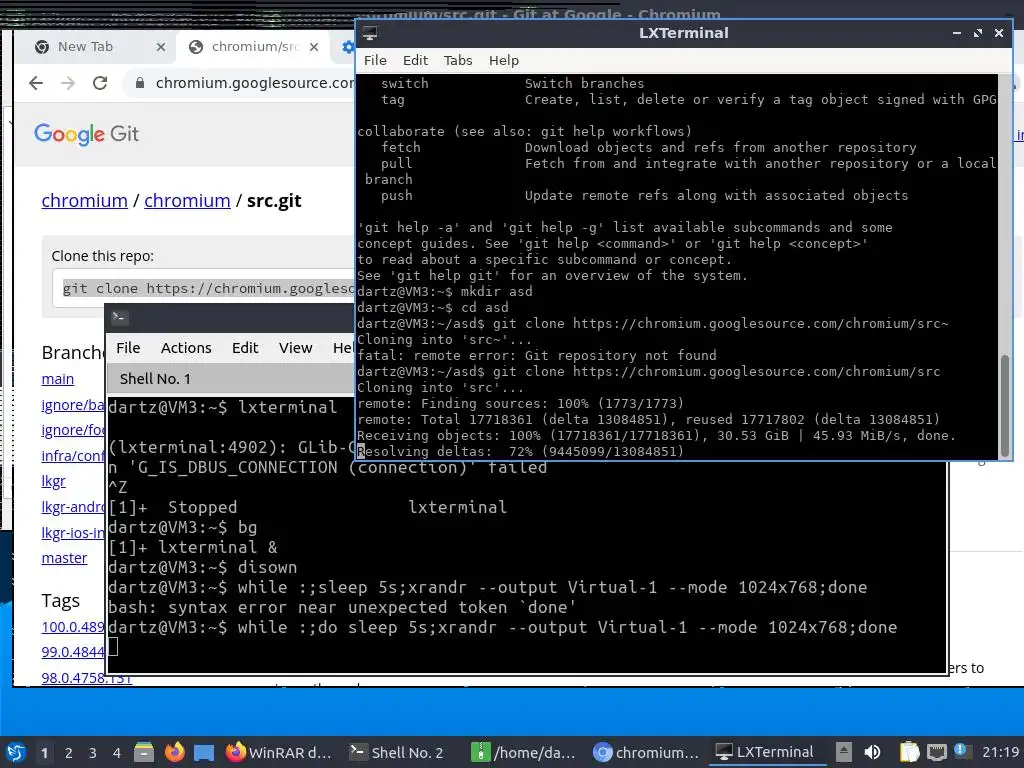
Task: Launch Firefox from the quick-launch icon
Action: pyautogui.click(x=174, y=752)
